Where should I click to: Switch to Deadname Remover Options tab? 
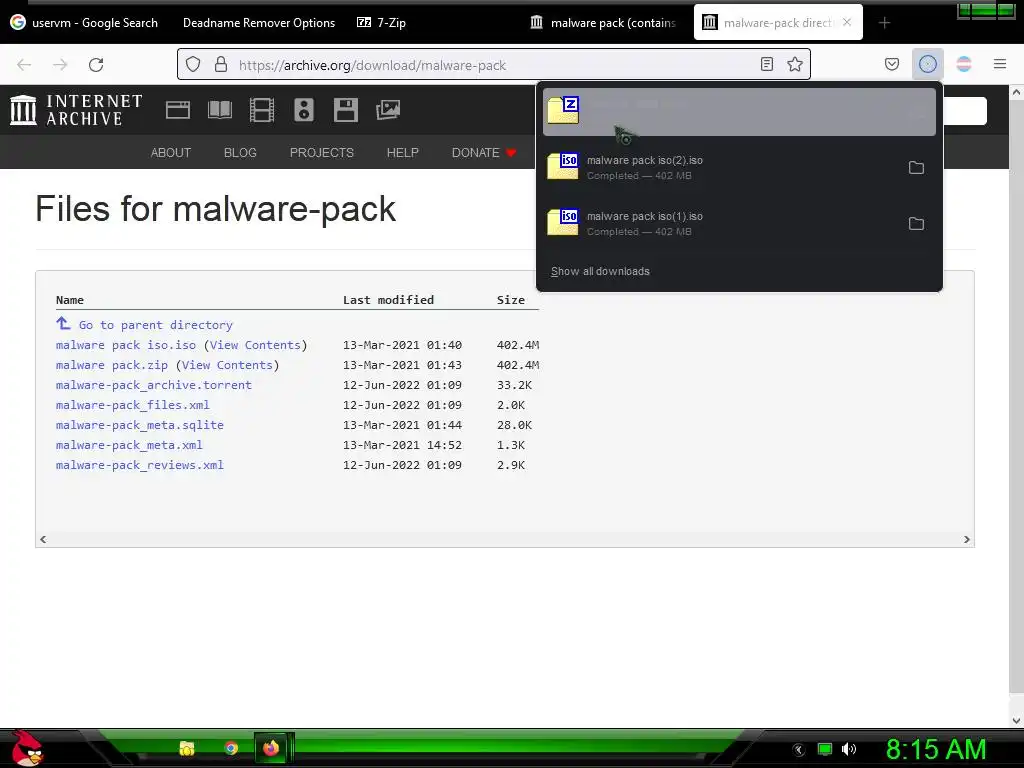[x=259, y=23]
